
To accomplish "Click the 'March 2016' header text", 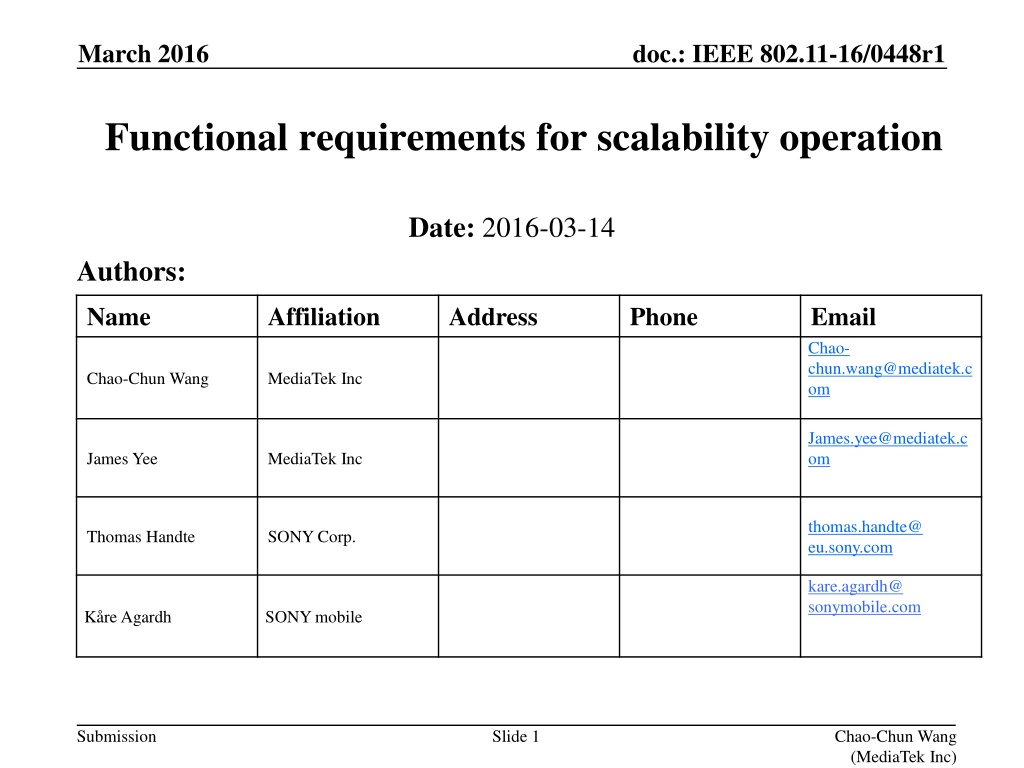I will coord(144,54).
